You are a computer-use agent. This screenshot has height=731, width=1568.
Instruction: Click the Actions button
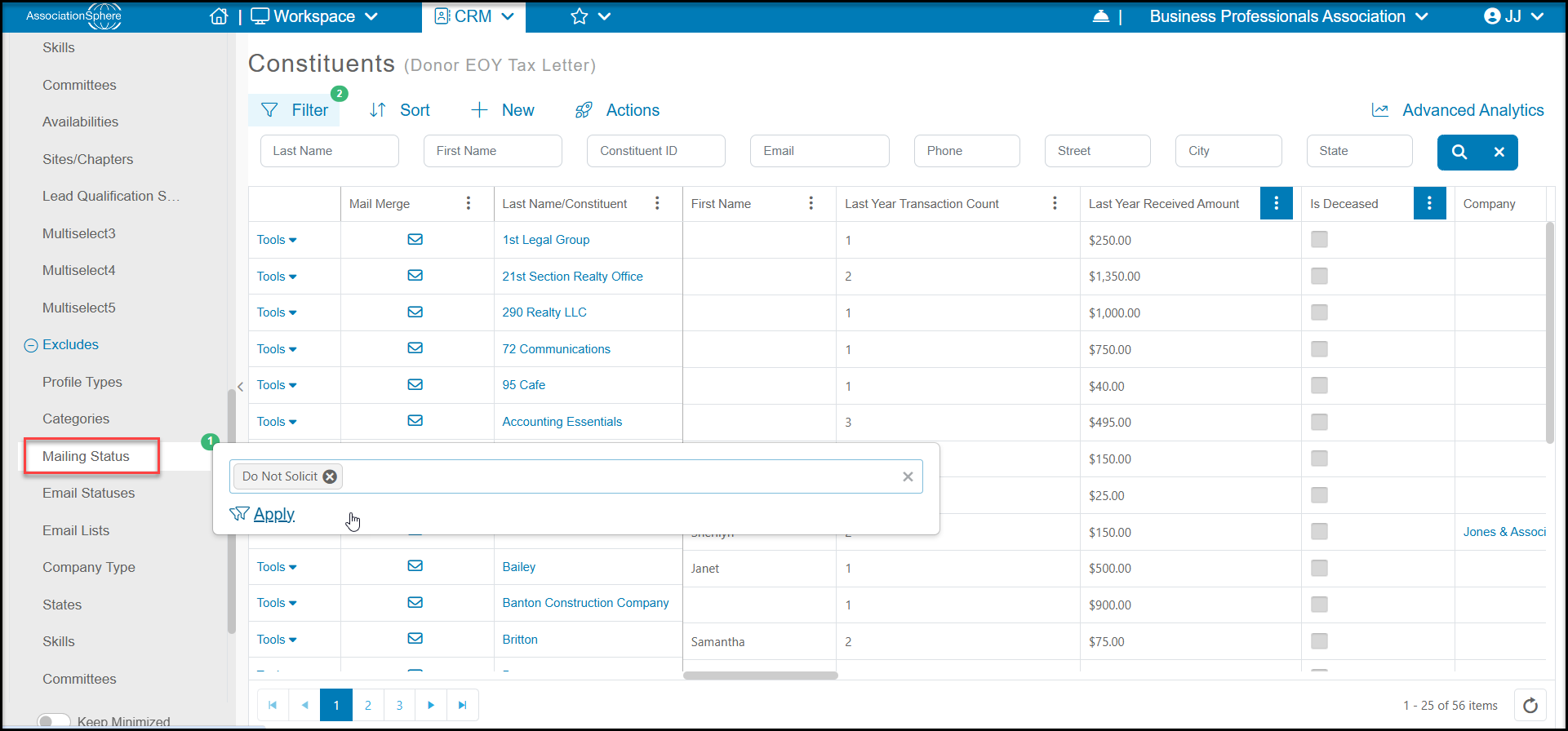(617, 110)
